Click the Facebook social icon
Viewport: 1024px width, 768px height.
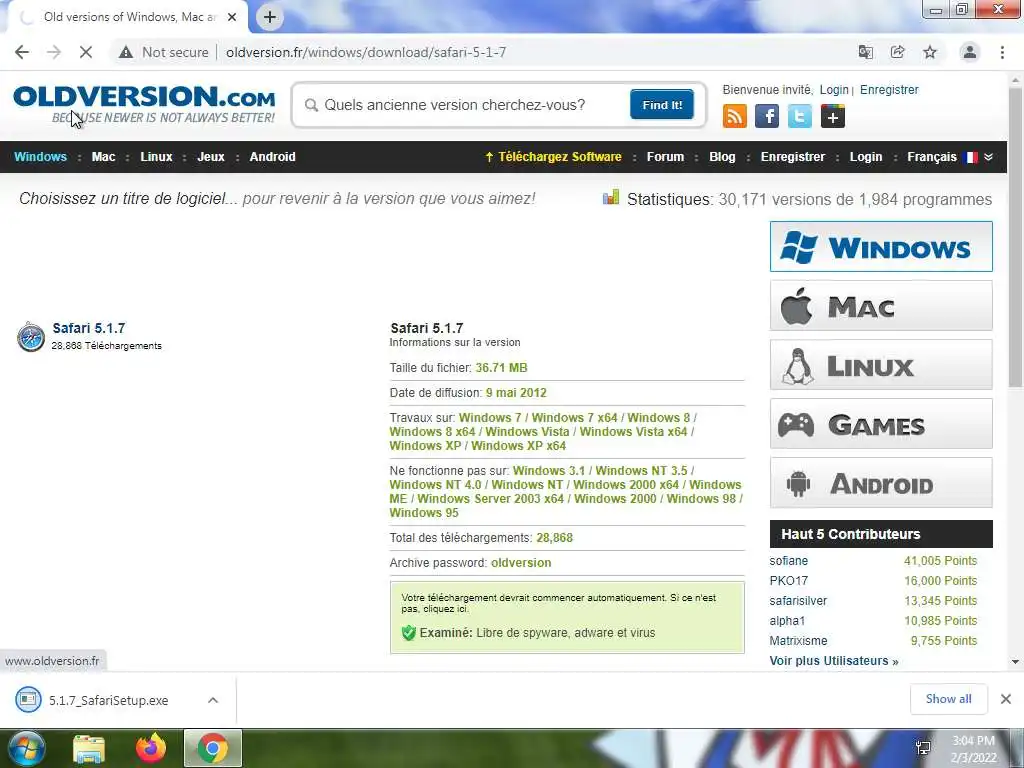767,116
